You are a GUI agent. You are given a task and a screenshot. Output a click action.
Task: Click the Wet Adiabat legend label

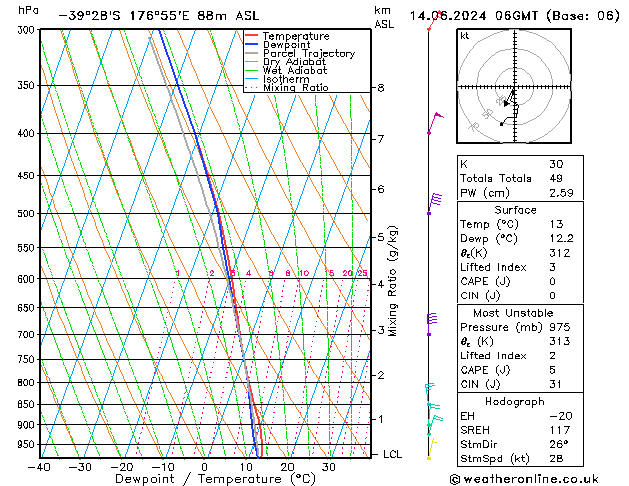coord(295,70)
